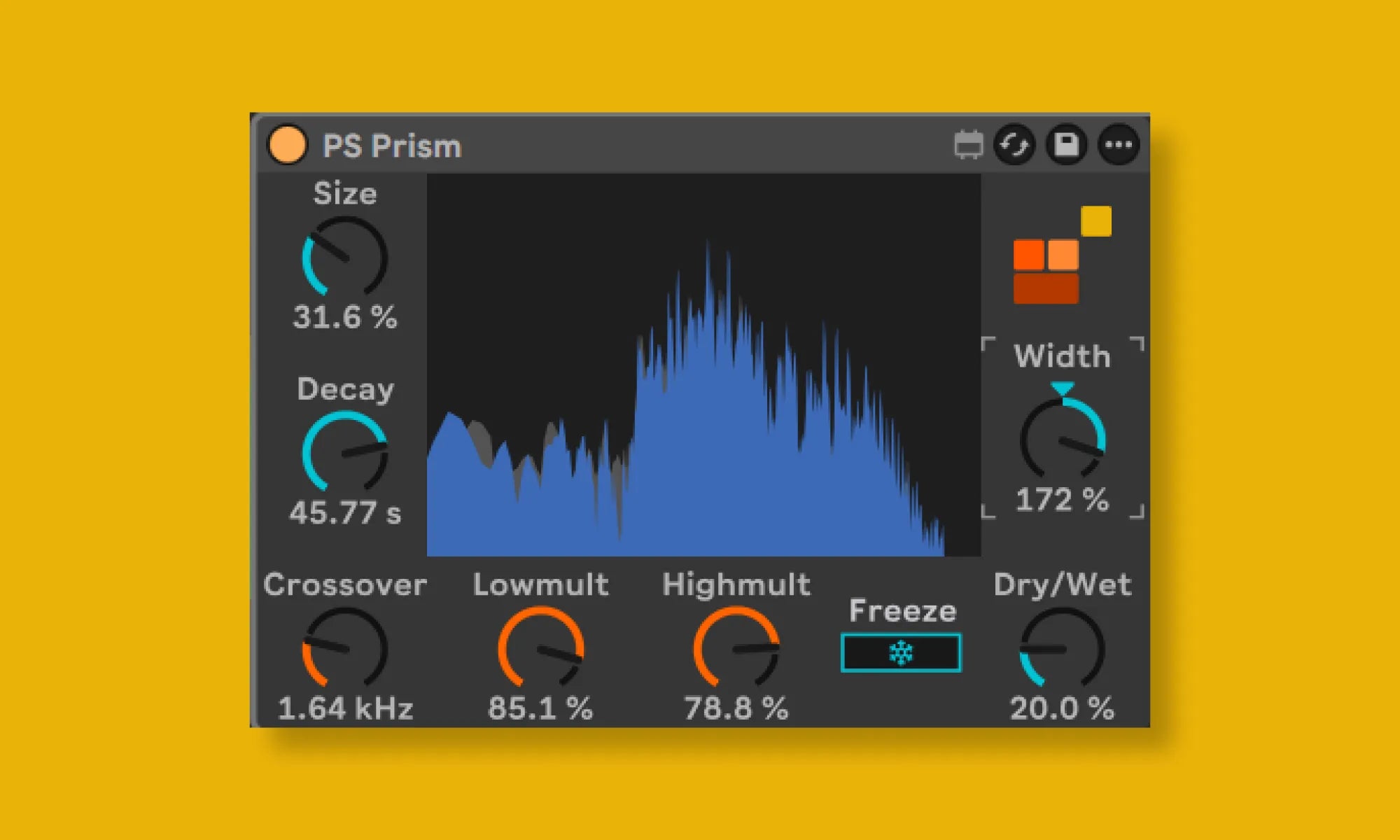The height and width of the screenshot is (840, 1400).
Task: Click the Highmult knob
Action: click(x=736, y=647)
